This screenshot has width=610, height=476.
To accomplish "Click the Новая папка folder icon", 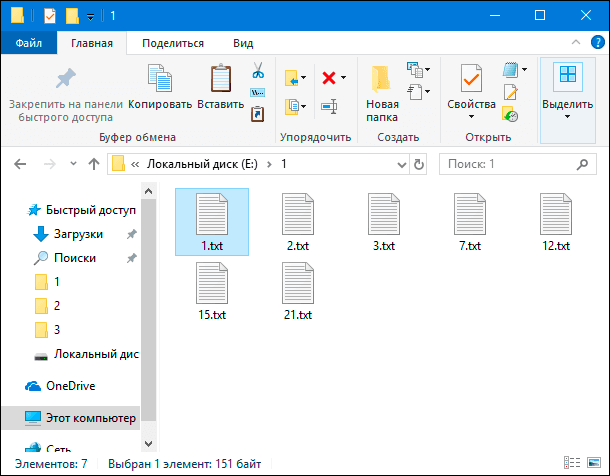I will [381, 79].
